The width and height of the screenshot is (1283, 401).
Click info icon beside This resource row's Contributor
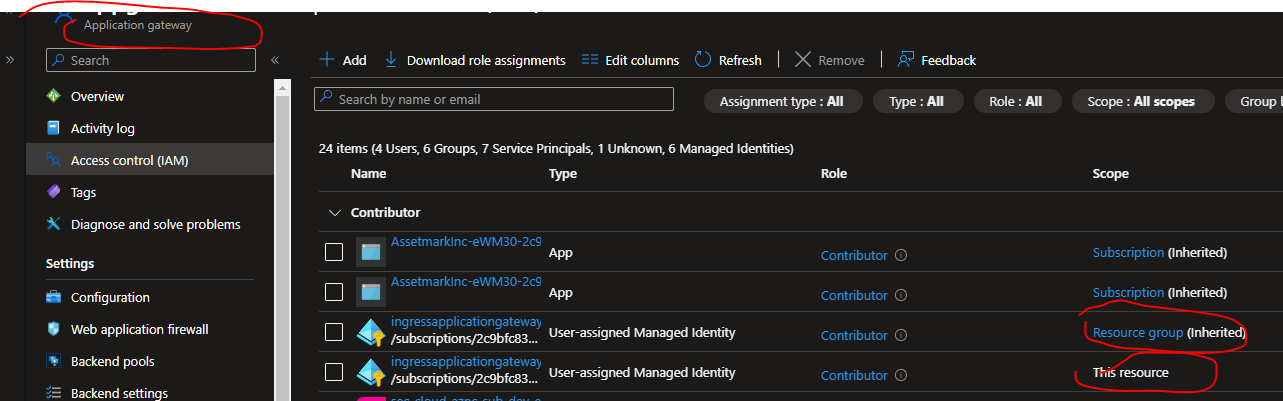point(901,375)
